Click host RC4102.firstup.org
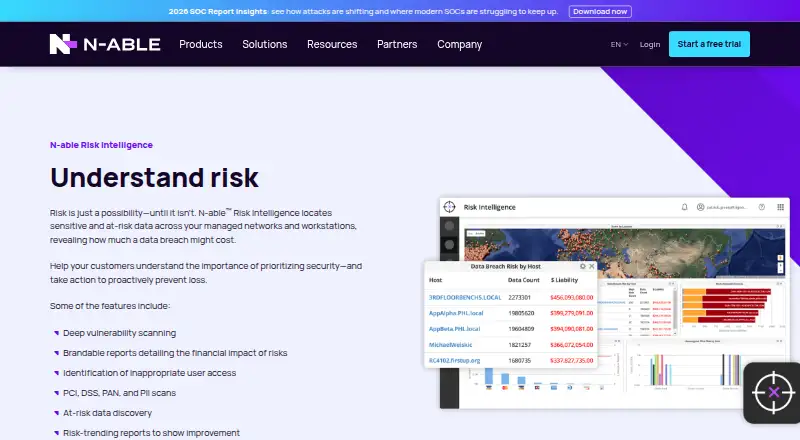The width and height of the screenshot is (800, 440). click(454, 360)
